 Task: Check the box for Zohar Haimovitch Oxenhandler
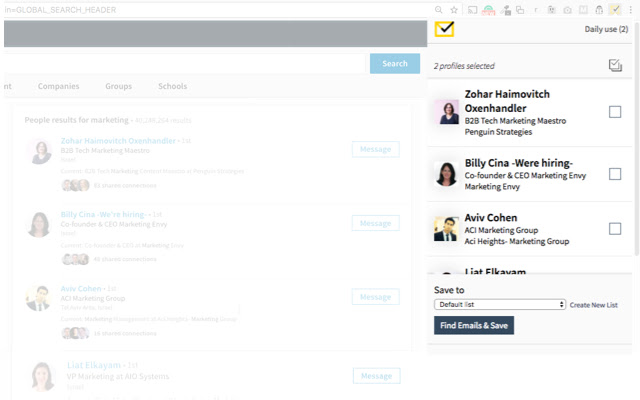coord(615,112)
